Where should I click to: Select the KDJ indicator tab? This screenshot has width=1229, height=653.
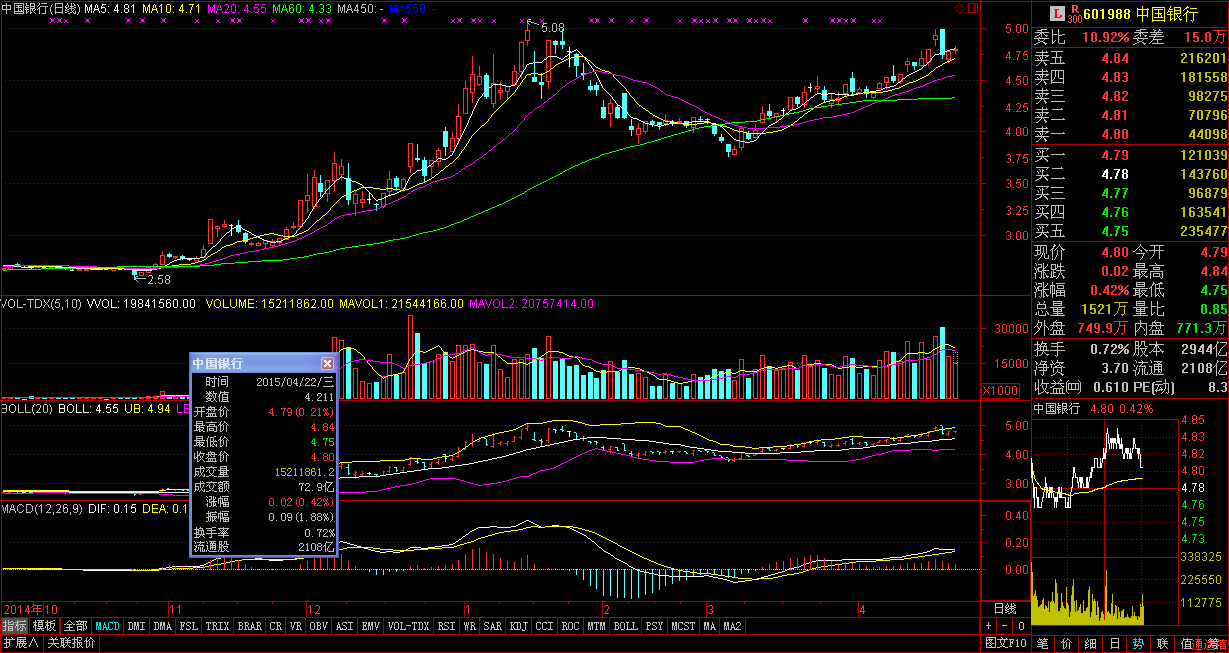(x=518, y=626)
